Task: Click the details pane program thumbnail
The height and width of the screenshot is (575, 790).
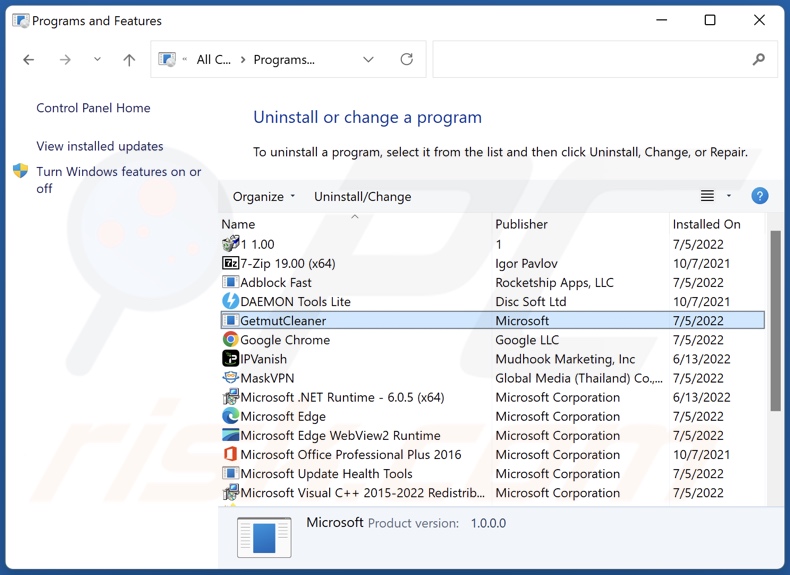Action: 264,537
